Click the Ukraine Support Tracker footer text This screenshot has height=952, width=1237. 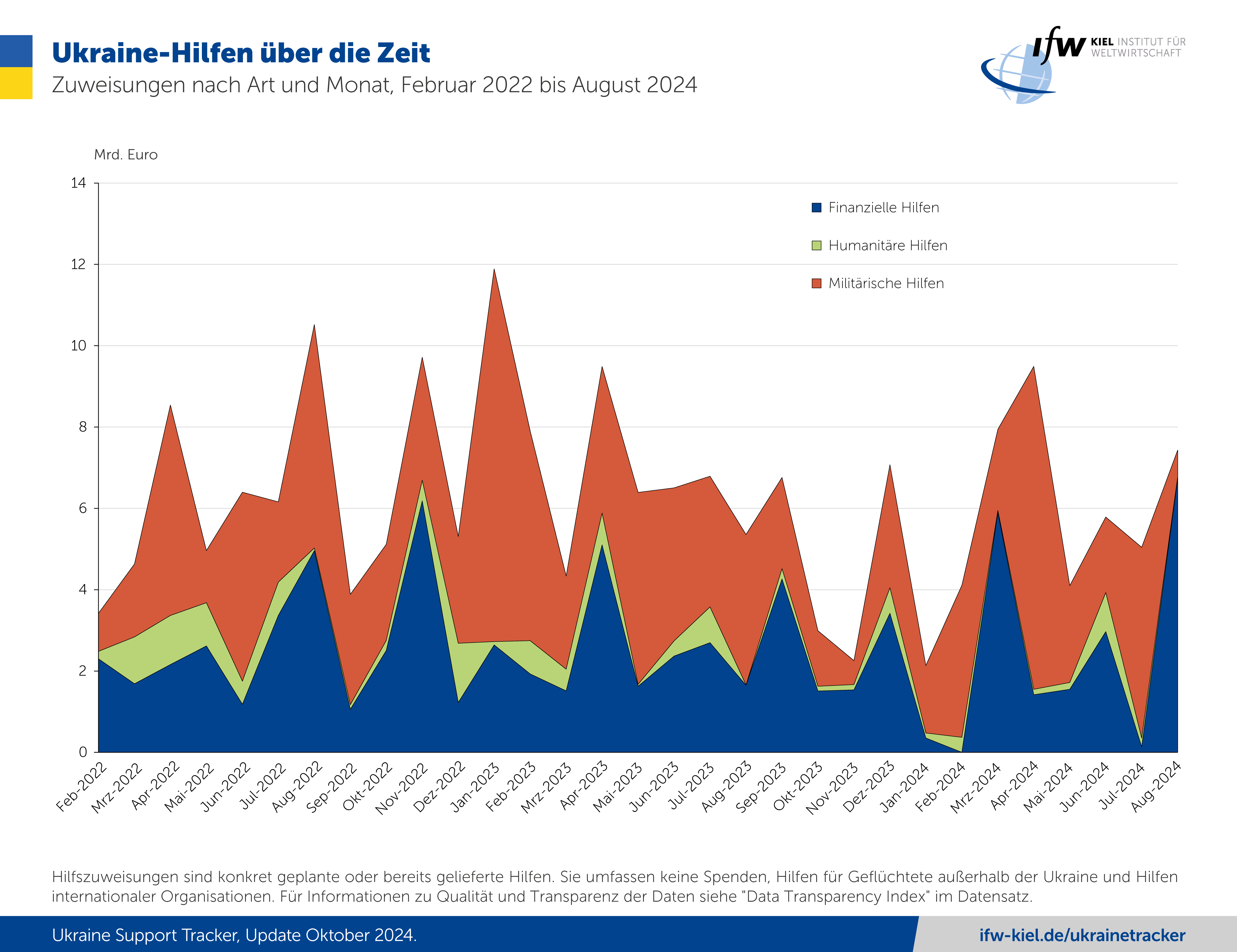234,935
